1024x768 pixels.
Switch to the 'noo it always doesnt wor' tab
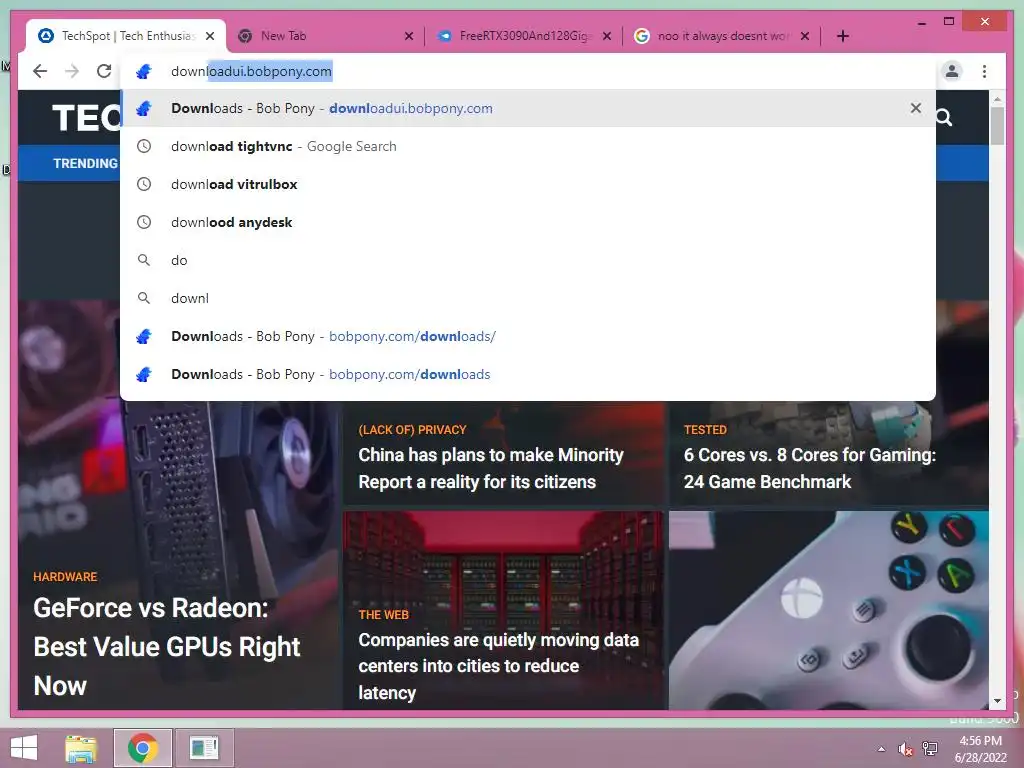[723, 36]
